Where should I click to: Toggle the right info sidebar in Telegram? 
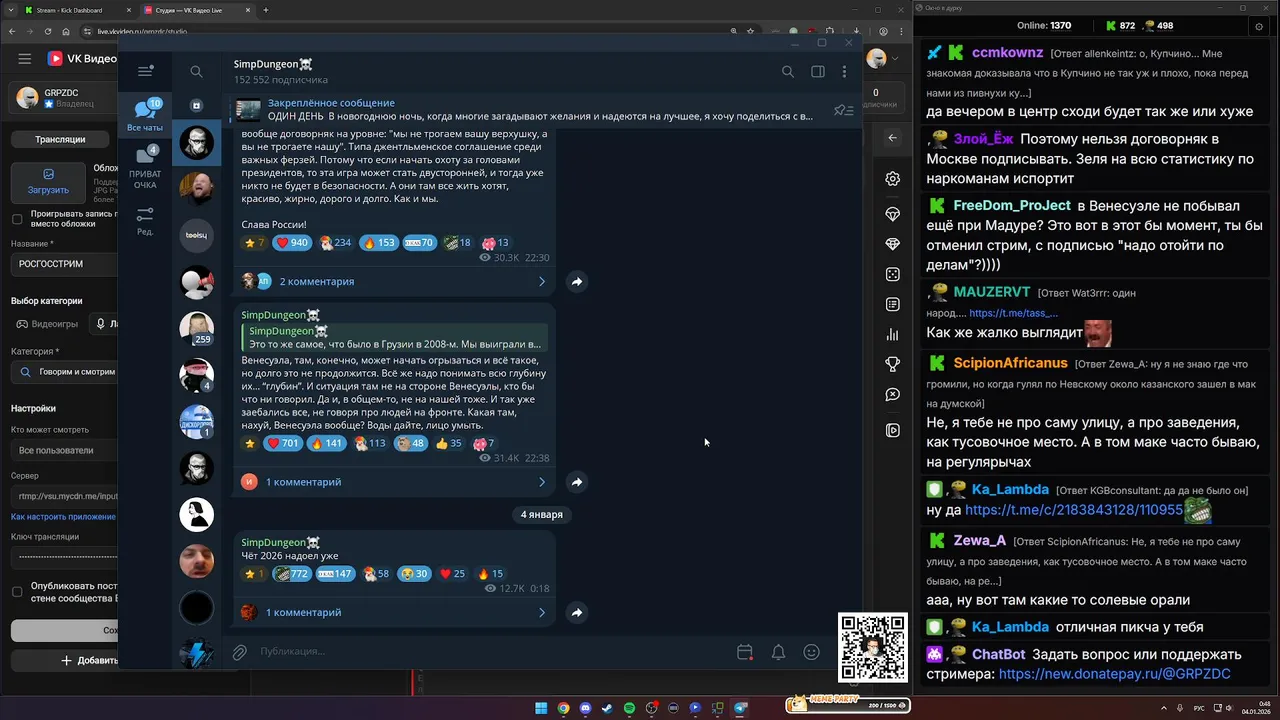coord(818,72)
